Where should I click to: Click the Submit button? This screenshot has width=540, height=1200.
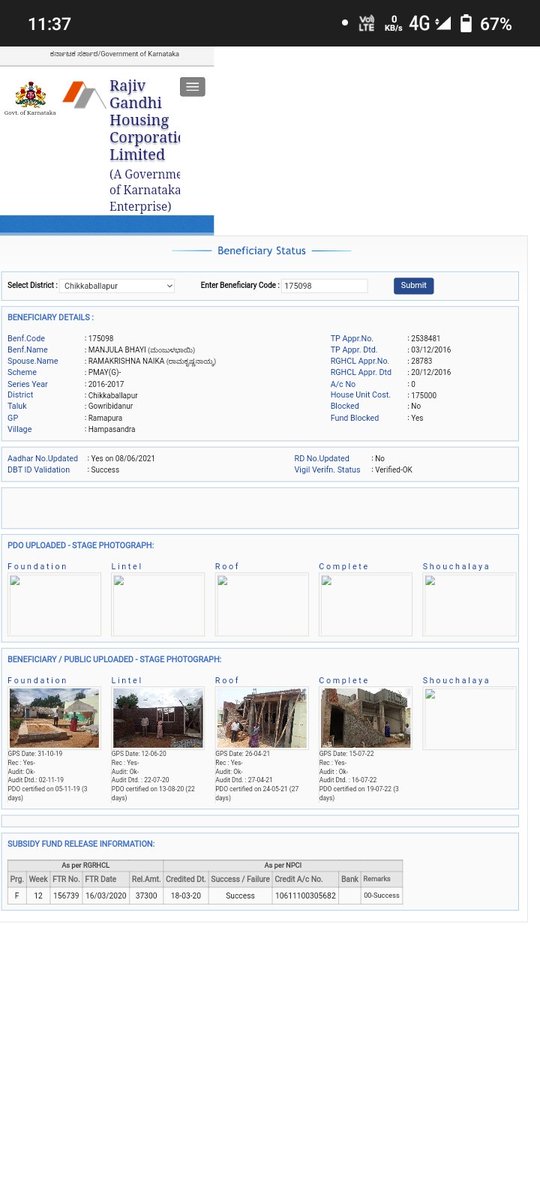coord(413,286)
